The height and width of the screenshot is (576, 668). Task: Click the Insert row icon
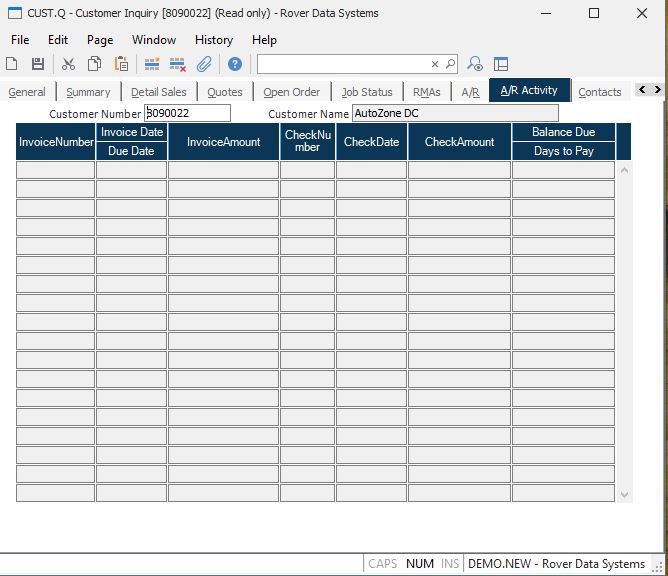pos(152,64)
